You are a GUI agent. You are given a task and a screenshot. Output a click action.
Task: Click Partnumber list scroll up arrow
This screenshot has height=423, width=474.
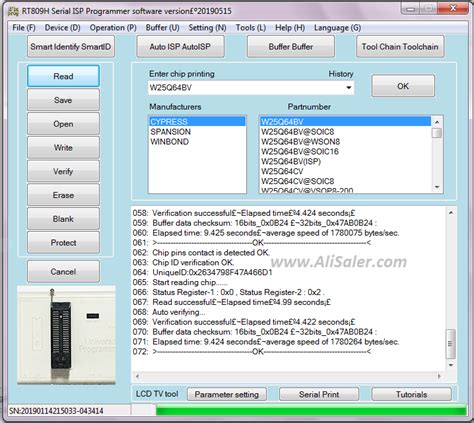437,122
